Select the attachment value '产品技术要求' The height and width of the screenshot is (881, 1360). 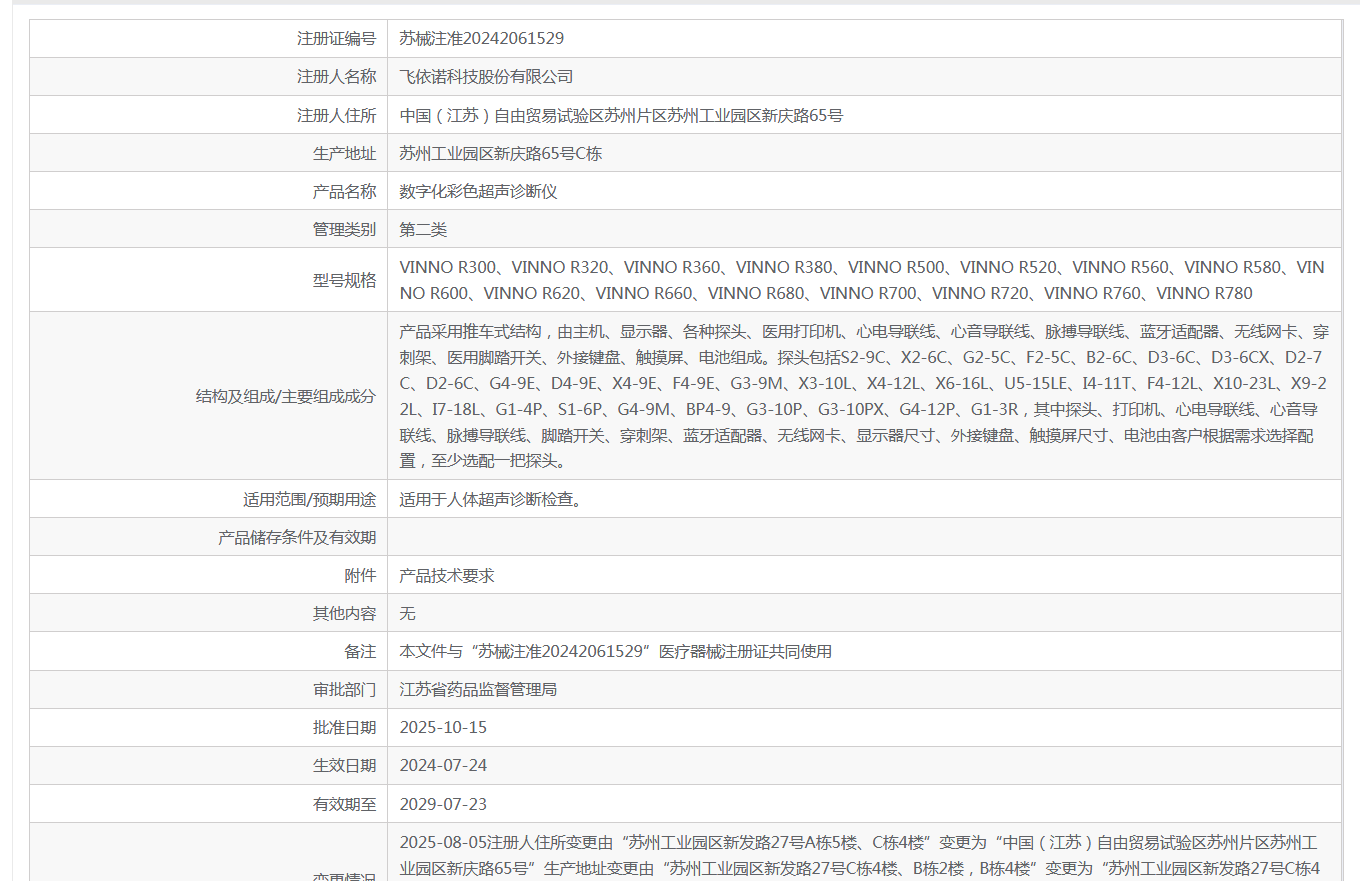point(447,575)
